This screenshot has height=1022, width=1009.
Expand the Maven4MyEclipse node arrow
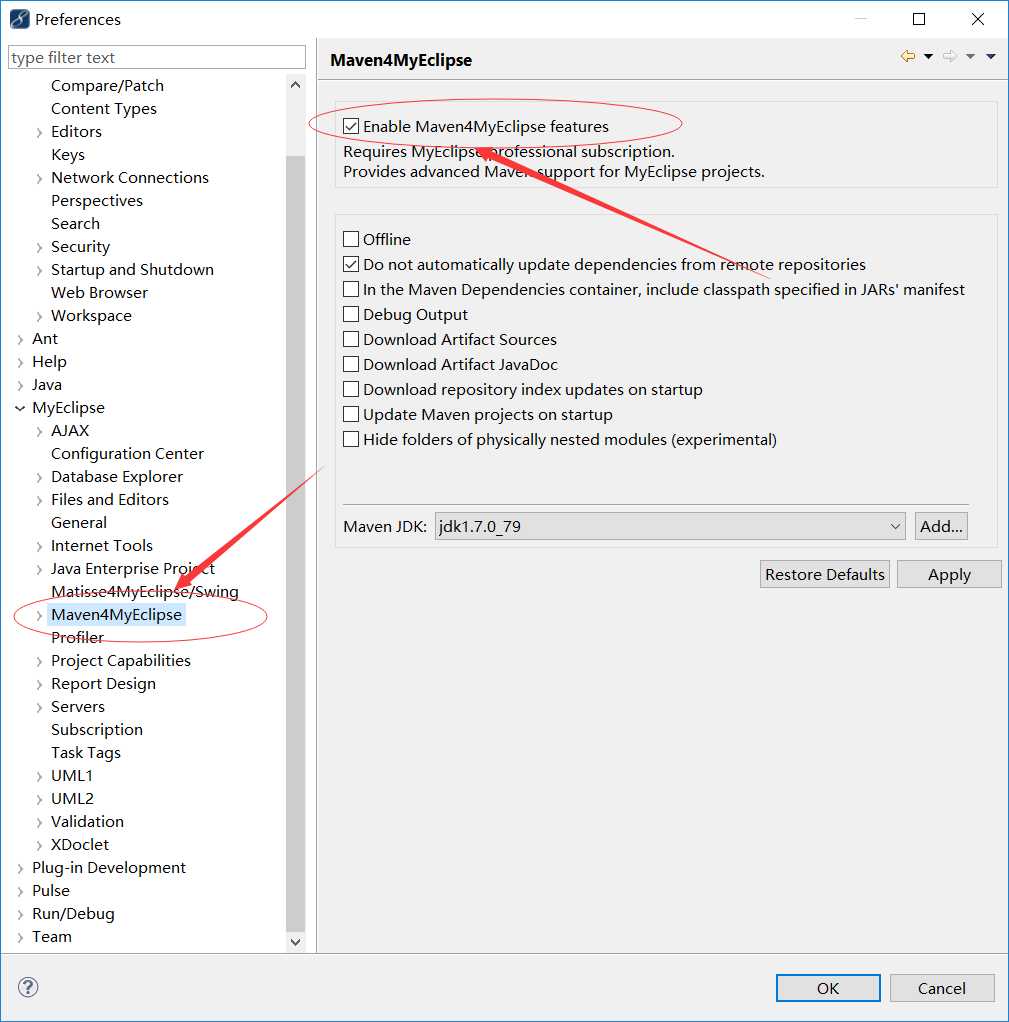pos(39,615)
